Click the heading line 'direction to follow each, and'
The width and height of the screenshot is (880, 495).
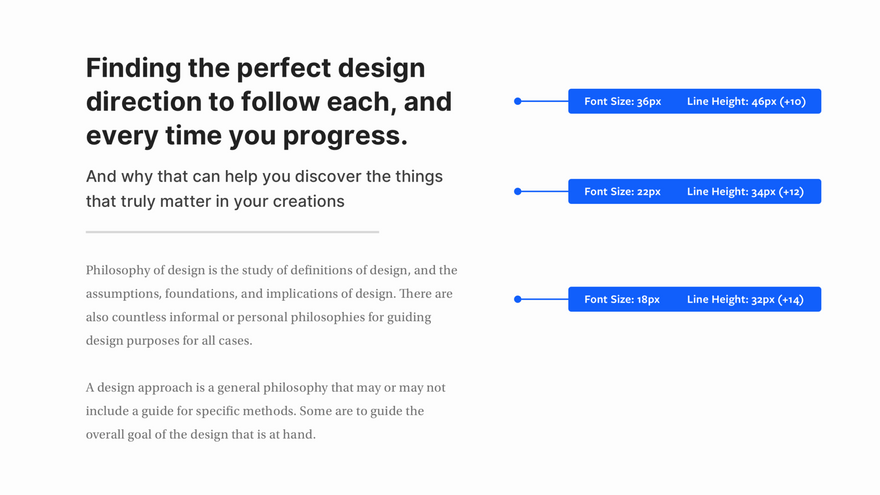(x=269, y=102)
